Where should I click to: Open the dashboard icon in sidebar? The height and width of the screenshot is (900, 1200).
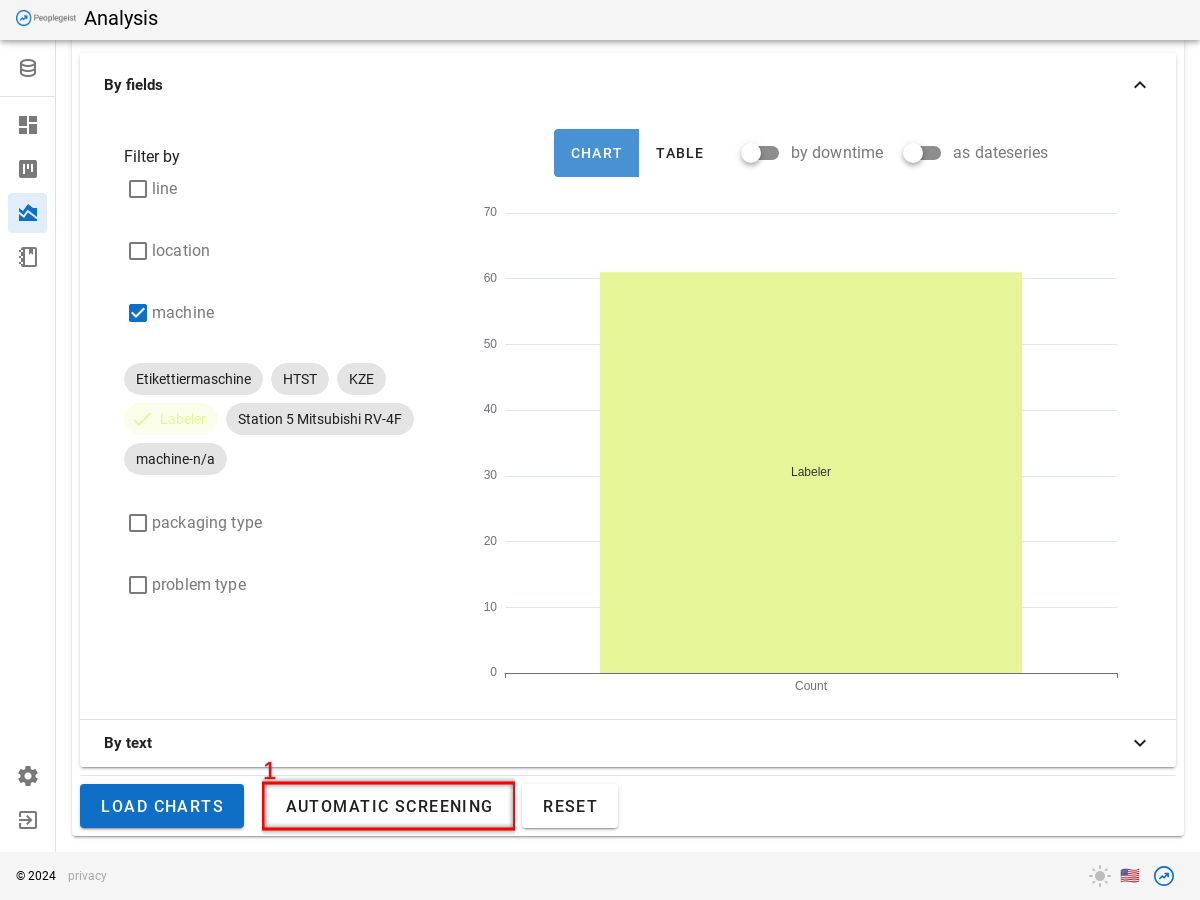[28, 125]
